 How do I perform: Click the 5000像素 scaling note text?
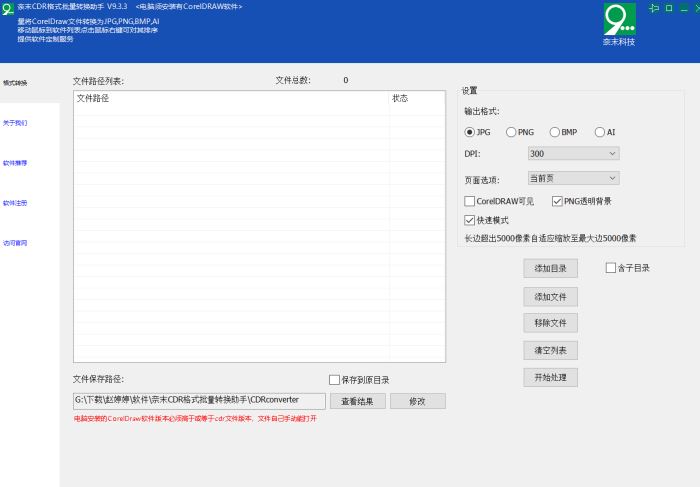coord(550,238)
